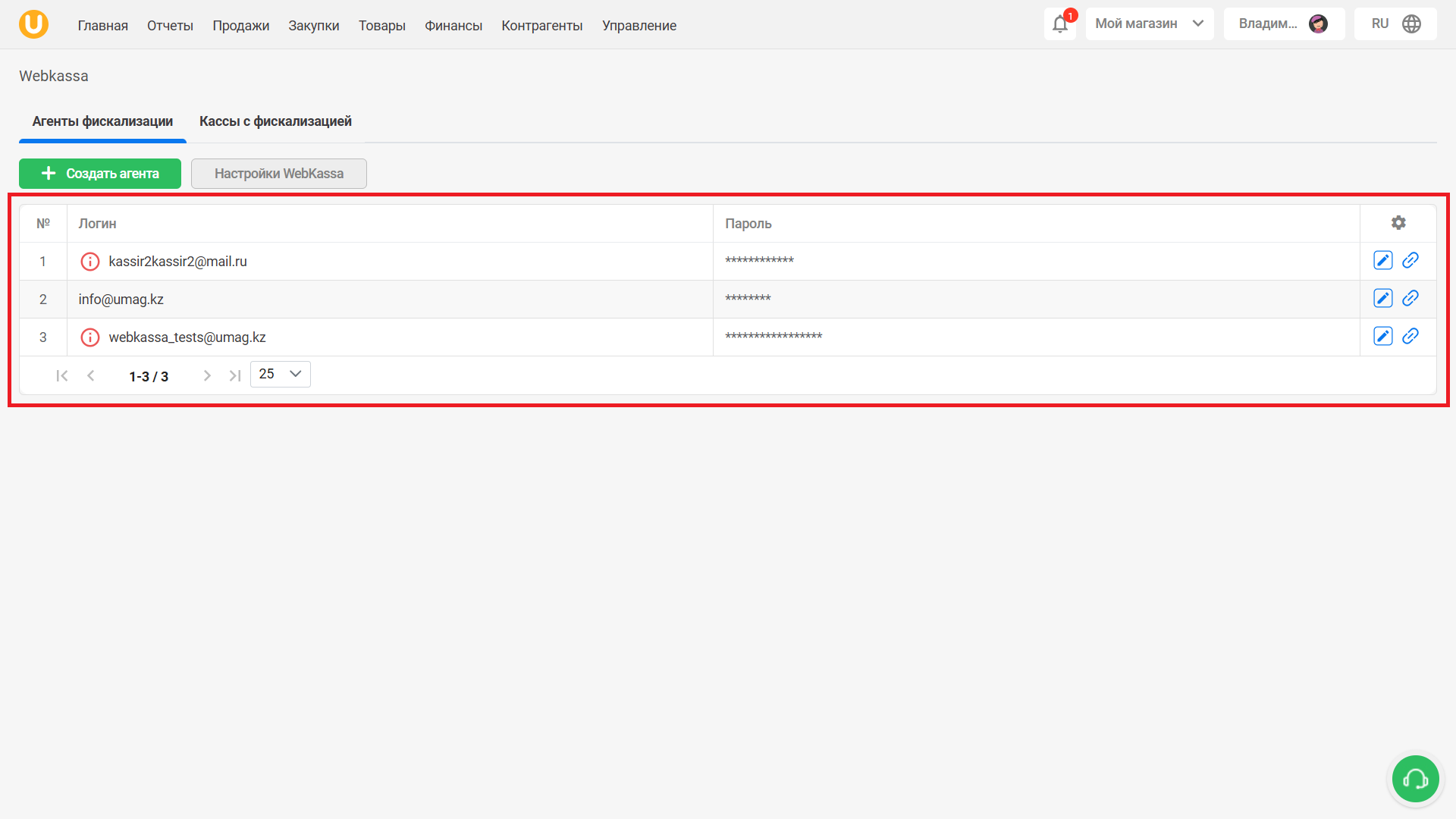
Task: Click the table settings gear icon
Action: point(1398,223)
